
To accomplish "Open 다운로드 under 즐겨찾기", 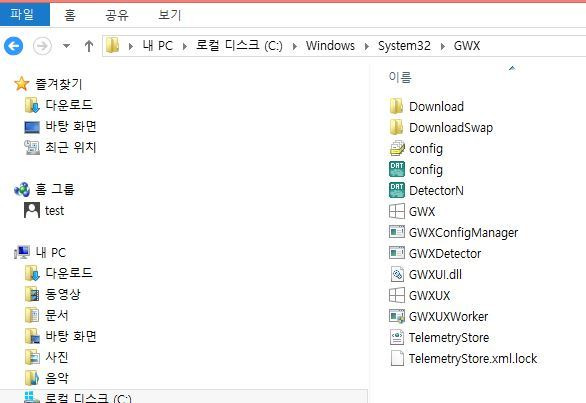I will point(69,105).
